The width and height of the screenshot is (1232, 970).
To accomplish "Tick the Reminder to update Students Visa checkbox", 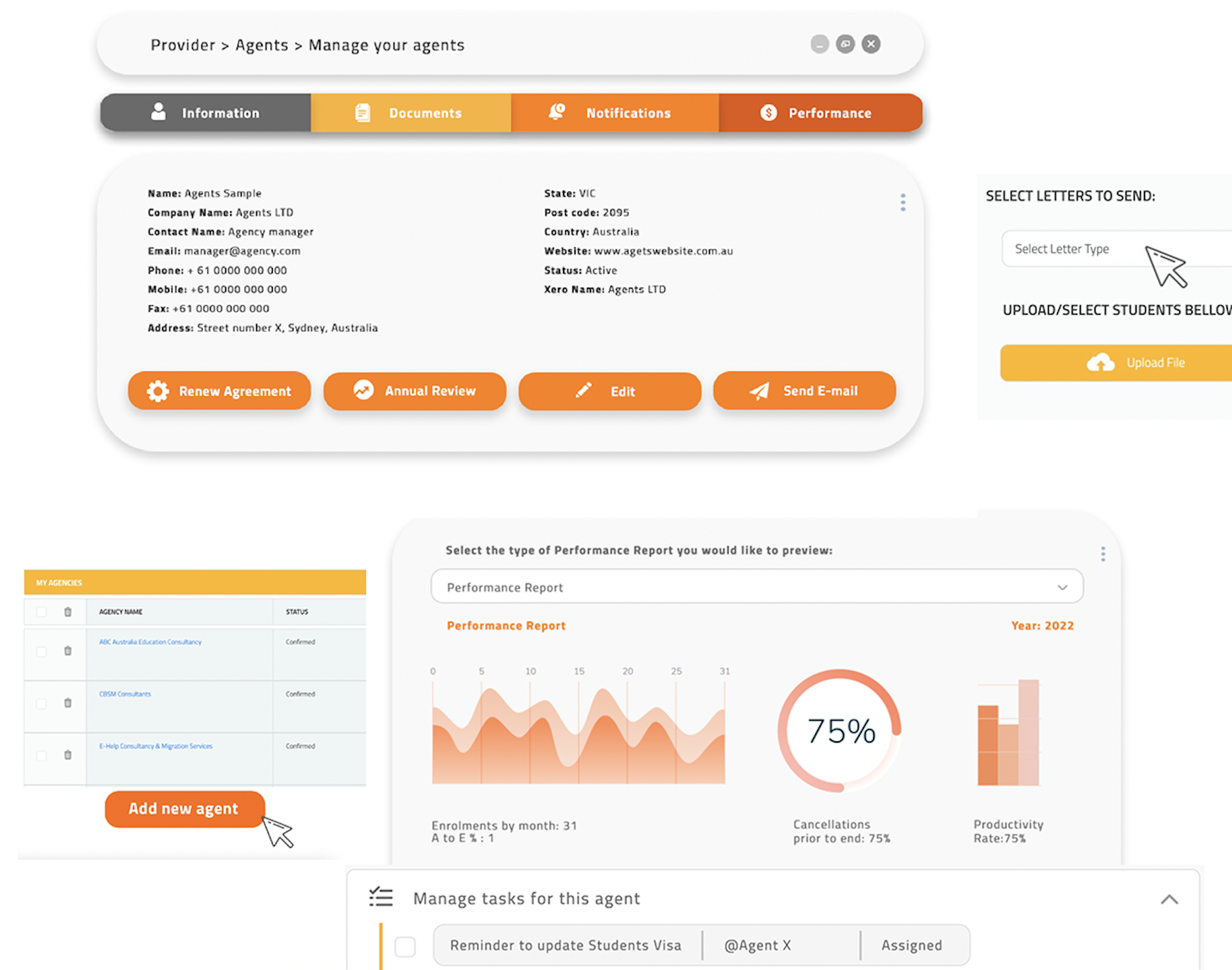I will tap(405, 946).
